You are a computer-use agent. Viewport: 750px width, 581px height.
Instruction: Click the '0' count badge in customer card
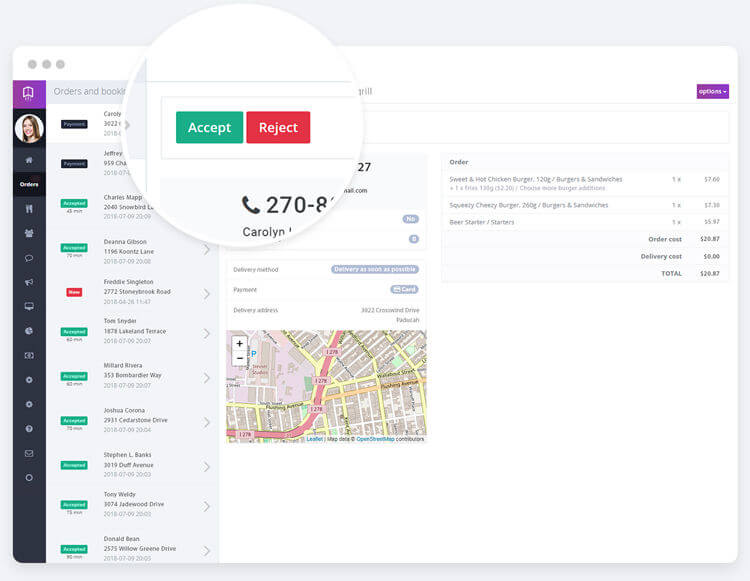[x=414, y=239]
